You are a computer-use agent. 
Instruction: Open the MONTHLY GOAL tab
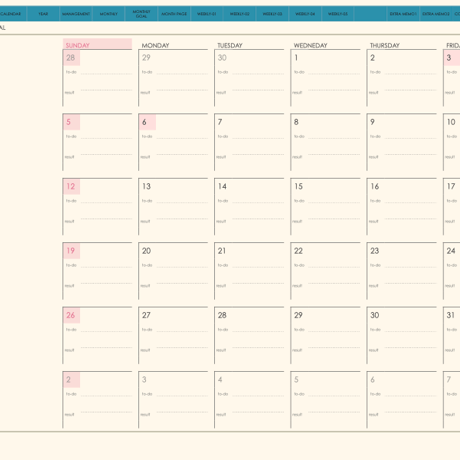(141, 14)
